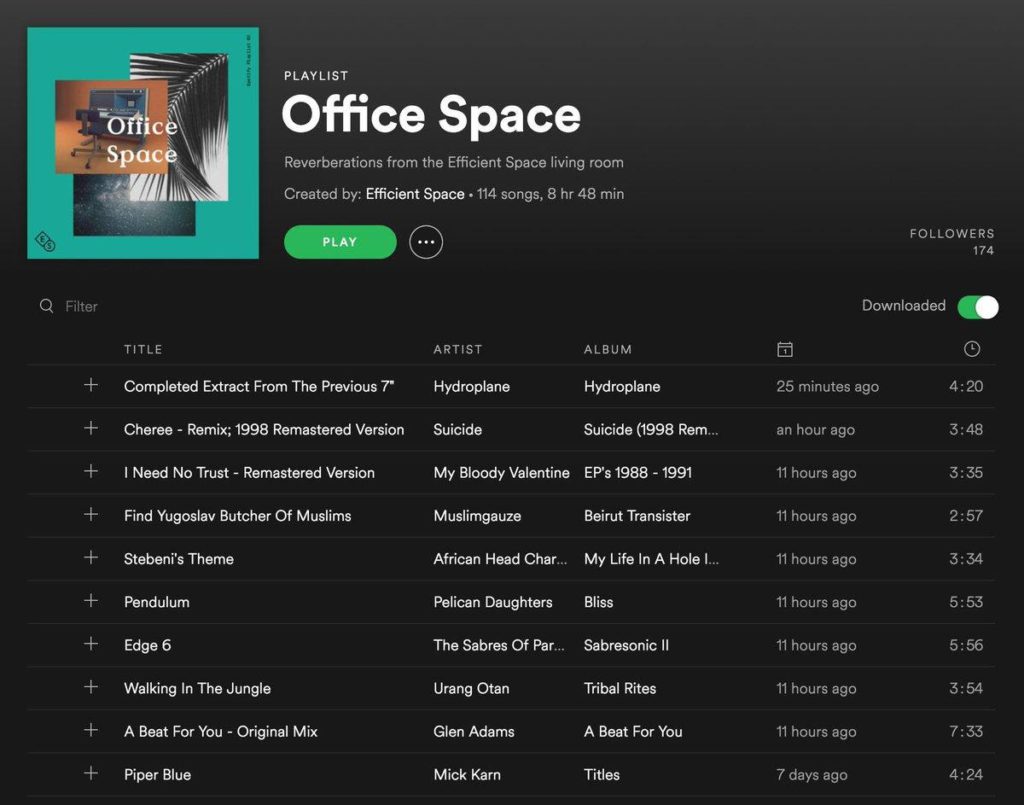The height and width of the screenshot is (805, 1024).
Task: Sort tracks by ALBUM column header
Action: (607, 349)
